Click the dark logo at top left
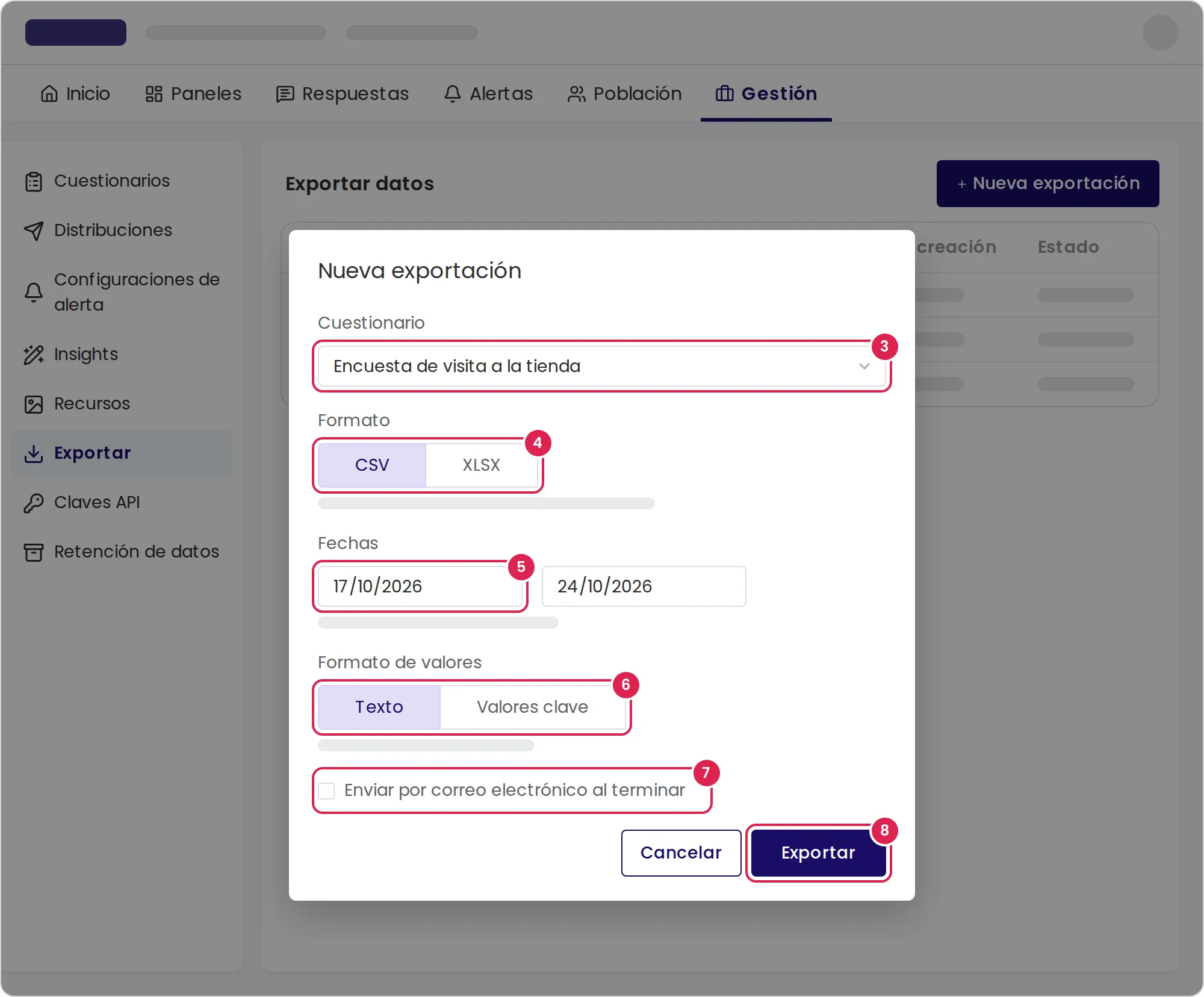Viewport: 1204px width, 997px height. 76,33
